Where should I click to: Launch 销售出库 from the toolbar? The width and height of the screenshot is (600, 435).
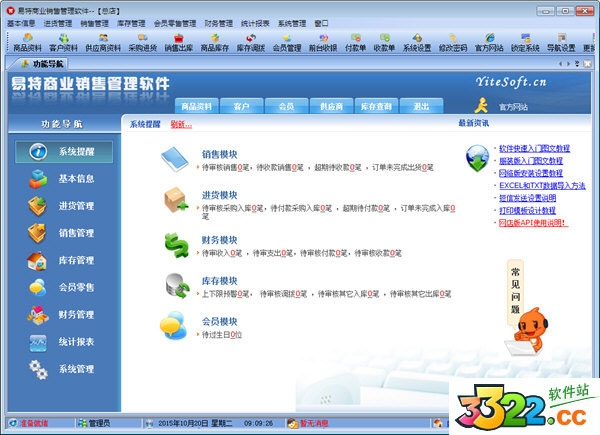coord(179,42)
